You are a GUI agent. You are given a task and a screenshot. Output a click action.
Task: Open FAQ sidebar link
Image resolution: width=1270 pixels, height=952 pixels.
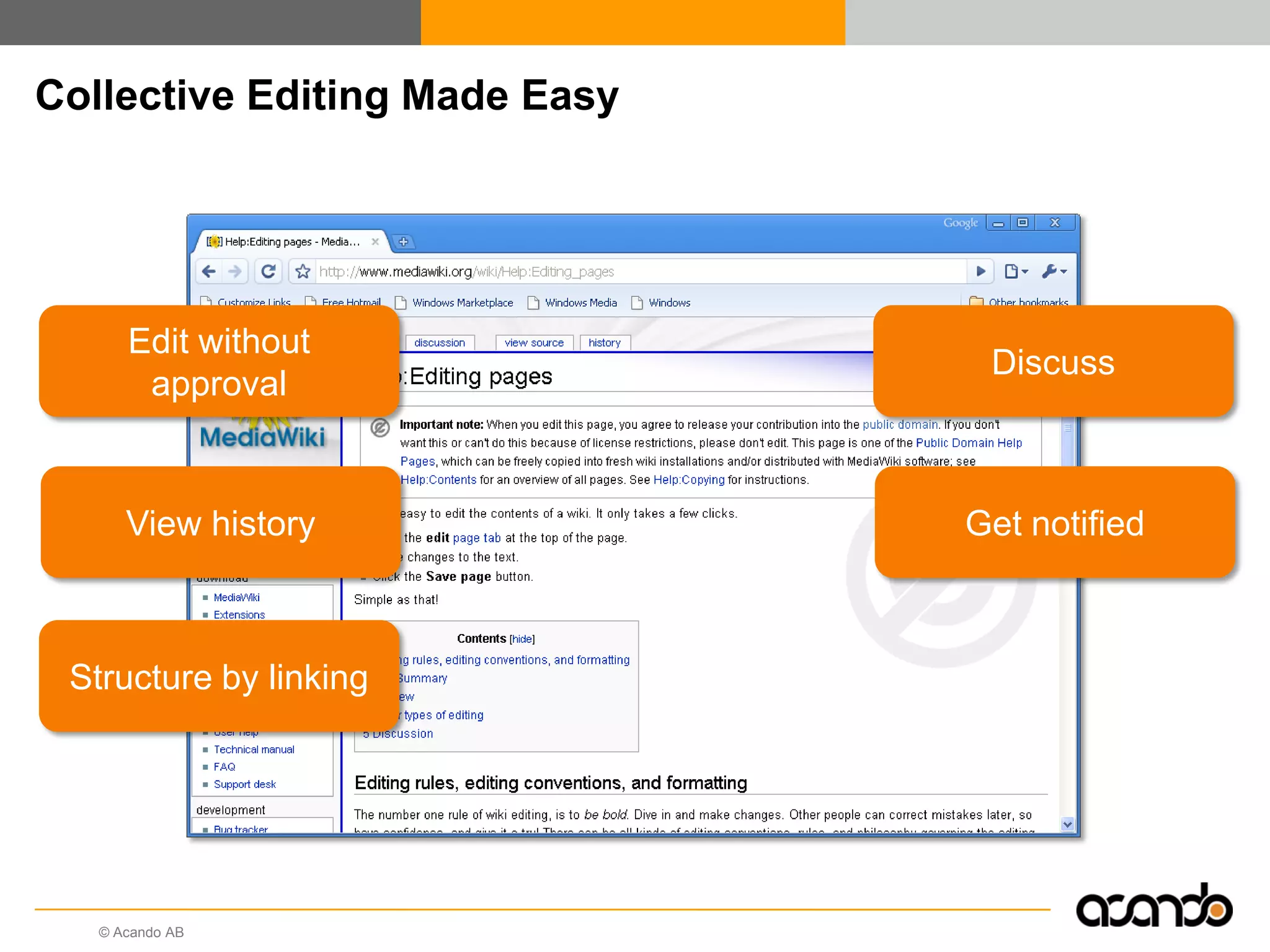click(x=224, y=767)
